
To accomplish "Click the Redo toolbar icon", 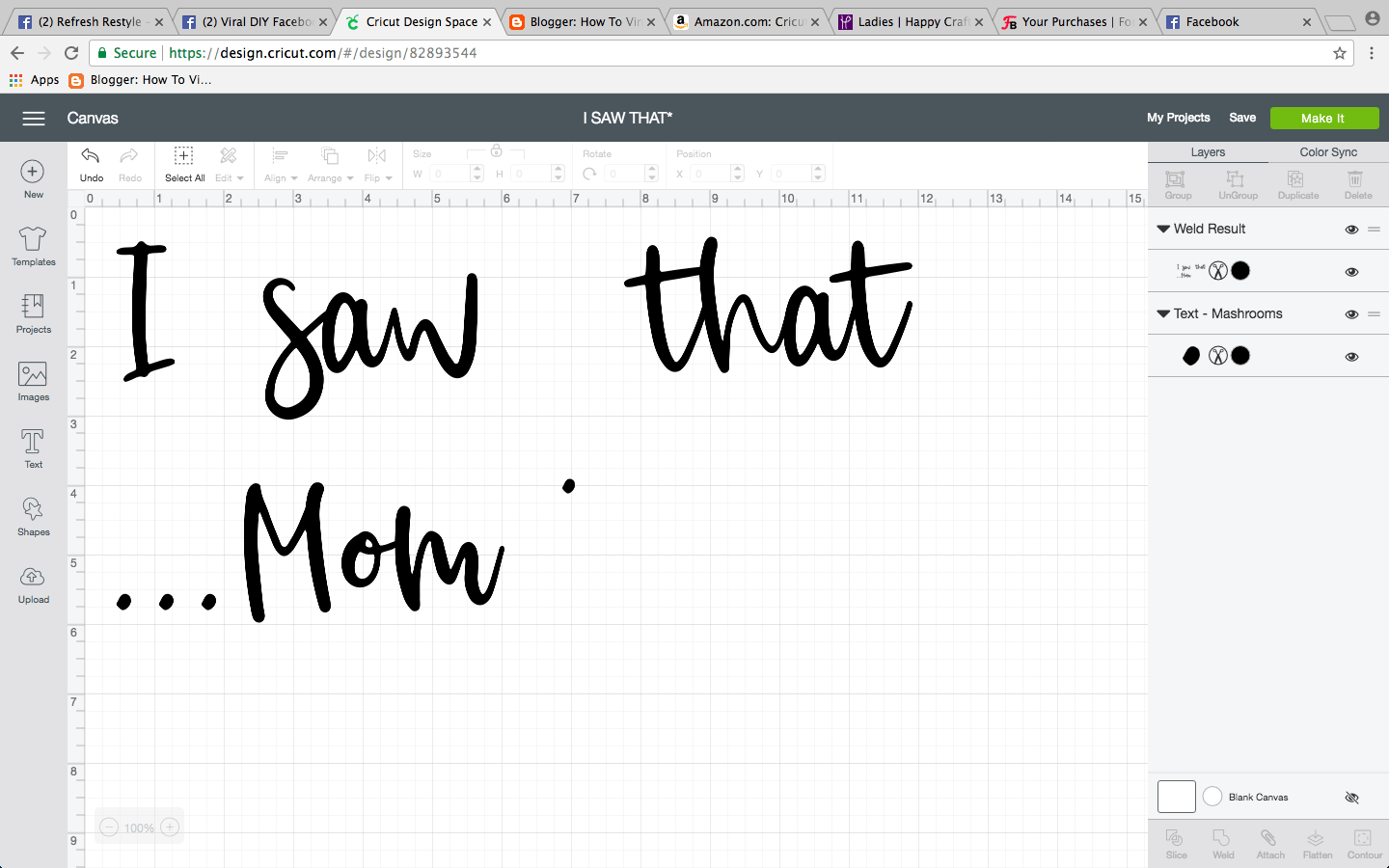I will pyautogui.click(x=129, y=164).
